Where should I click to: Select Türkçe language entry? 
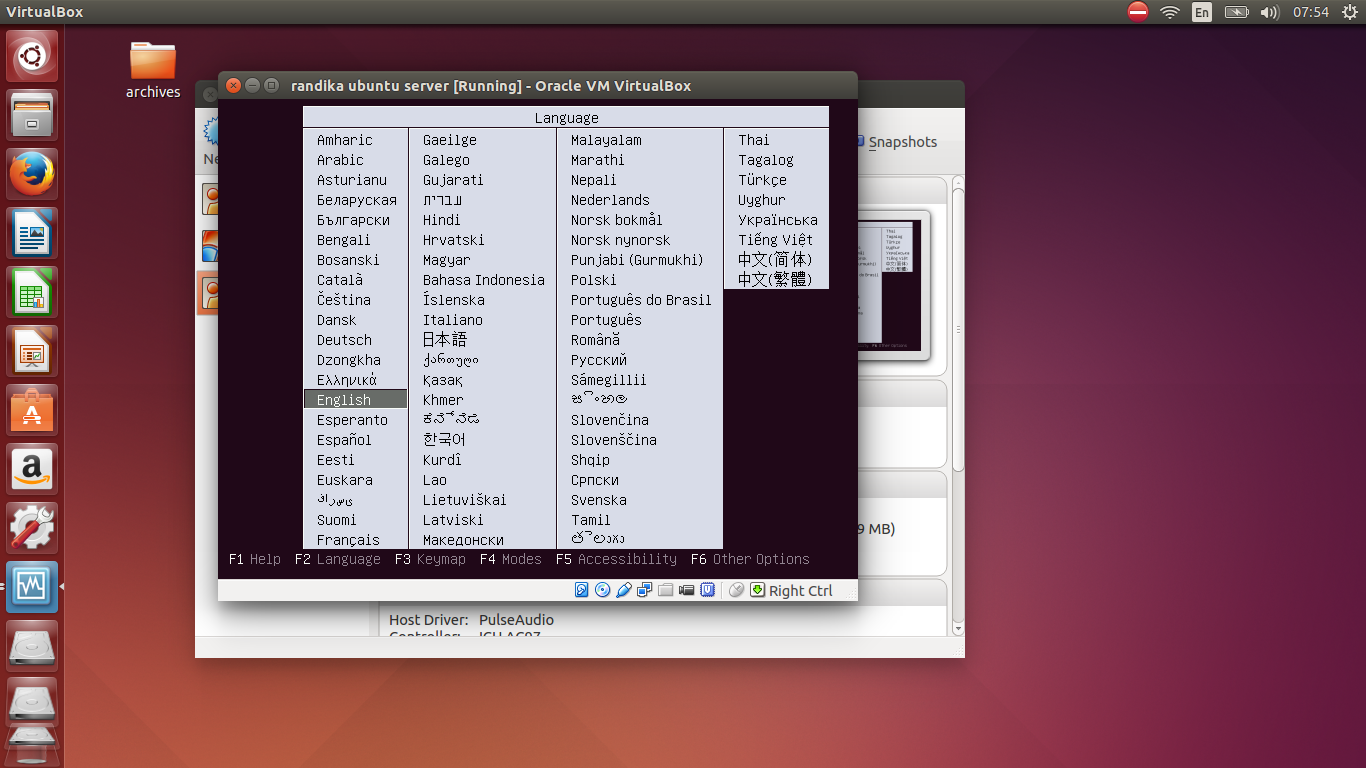763,180
